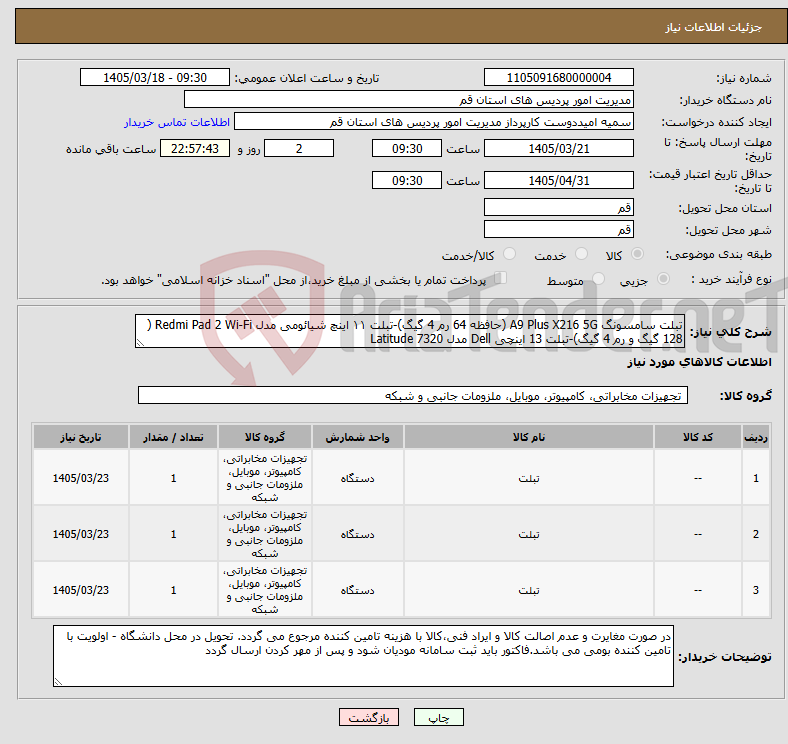Toggle the اسناد خزانه اسلامی payment checkbox

[x=501, y=277]
